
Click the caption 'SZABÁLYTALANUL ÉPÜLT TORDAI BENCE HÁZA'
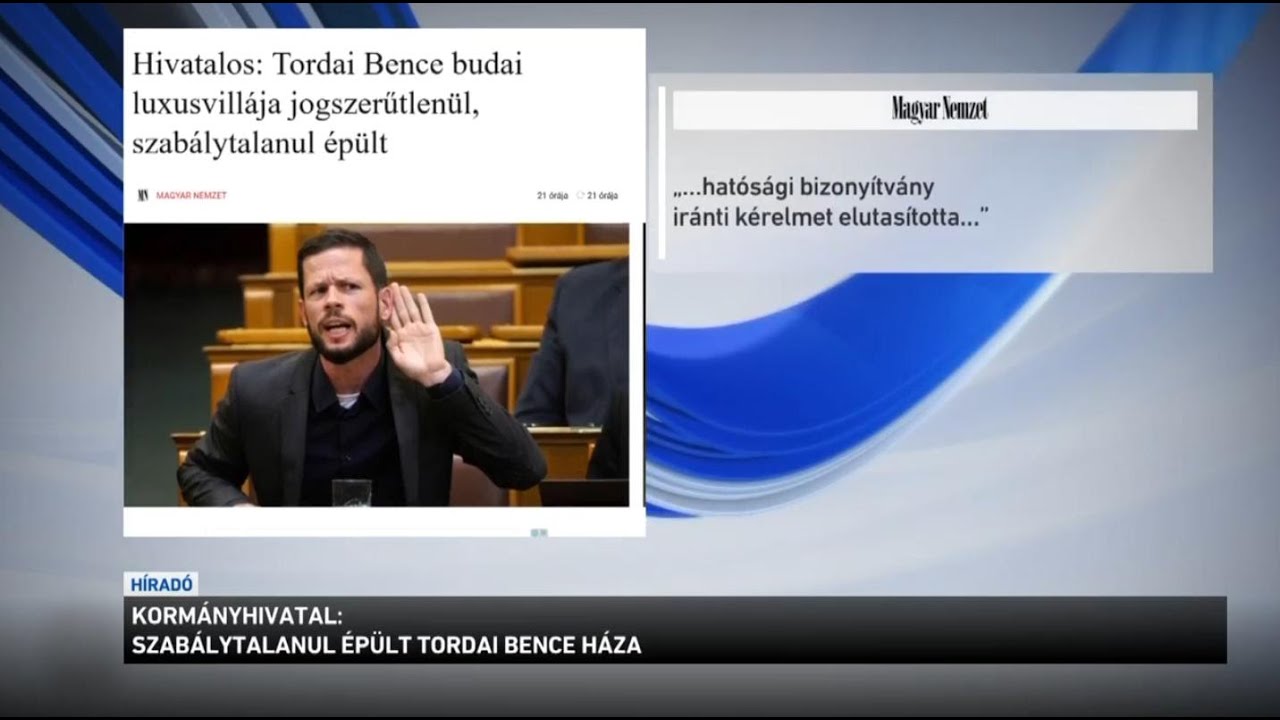tap(386, 646)
